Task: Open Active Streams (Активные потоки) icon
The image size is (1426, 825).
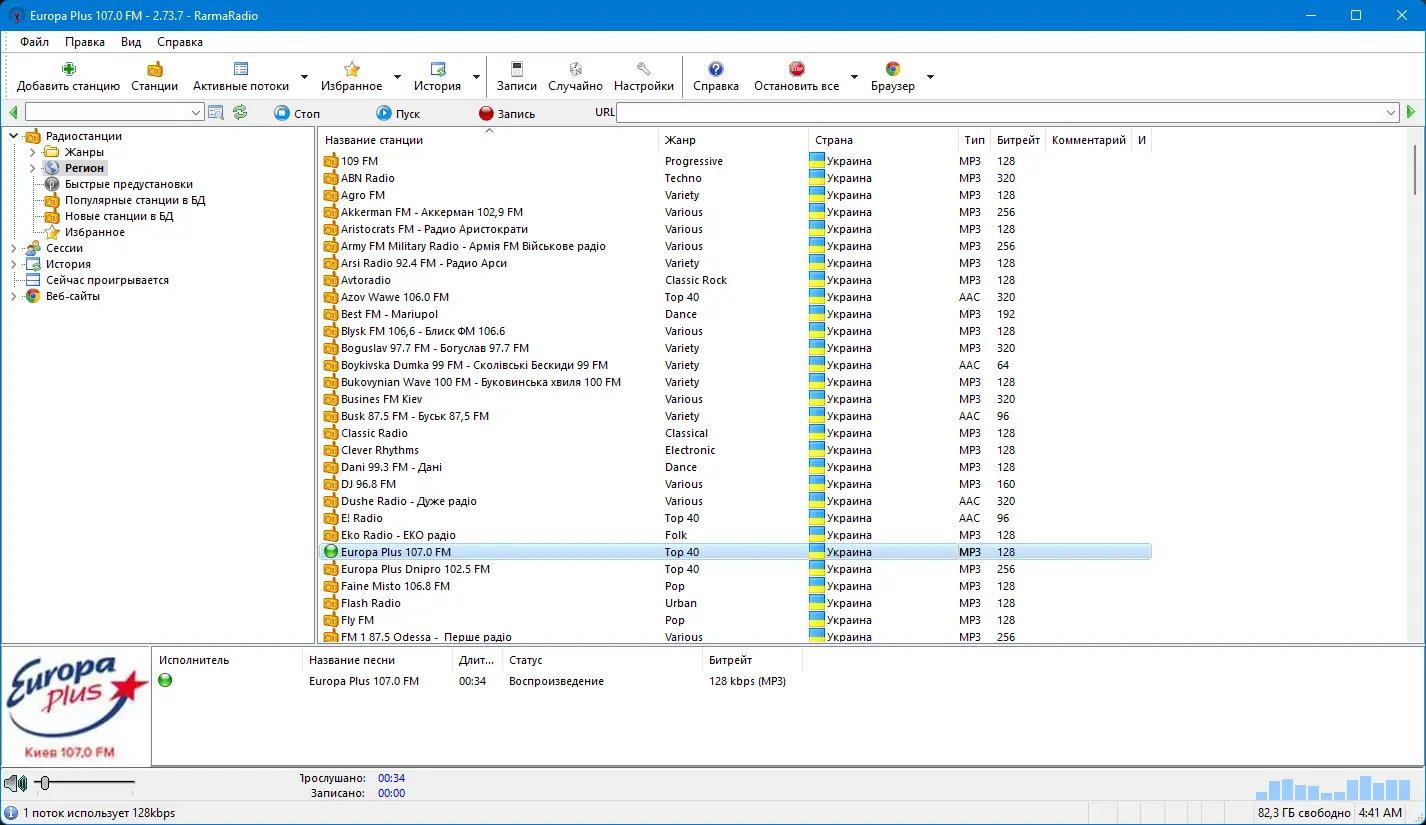Action: [241, 70]
